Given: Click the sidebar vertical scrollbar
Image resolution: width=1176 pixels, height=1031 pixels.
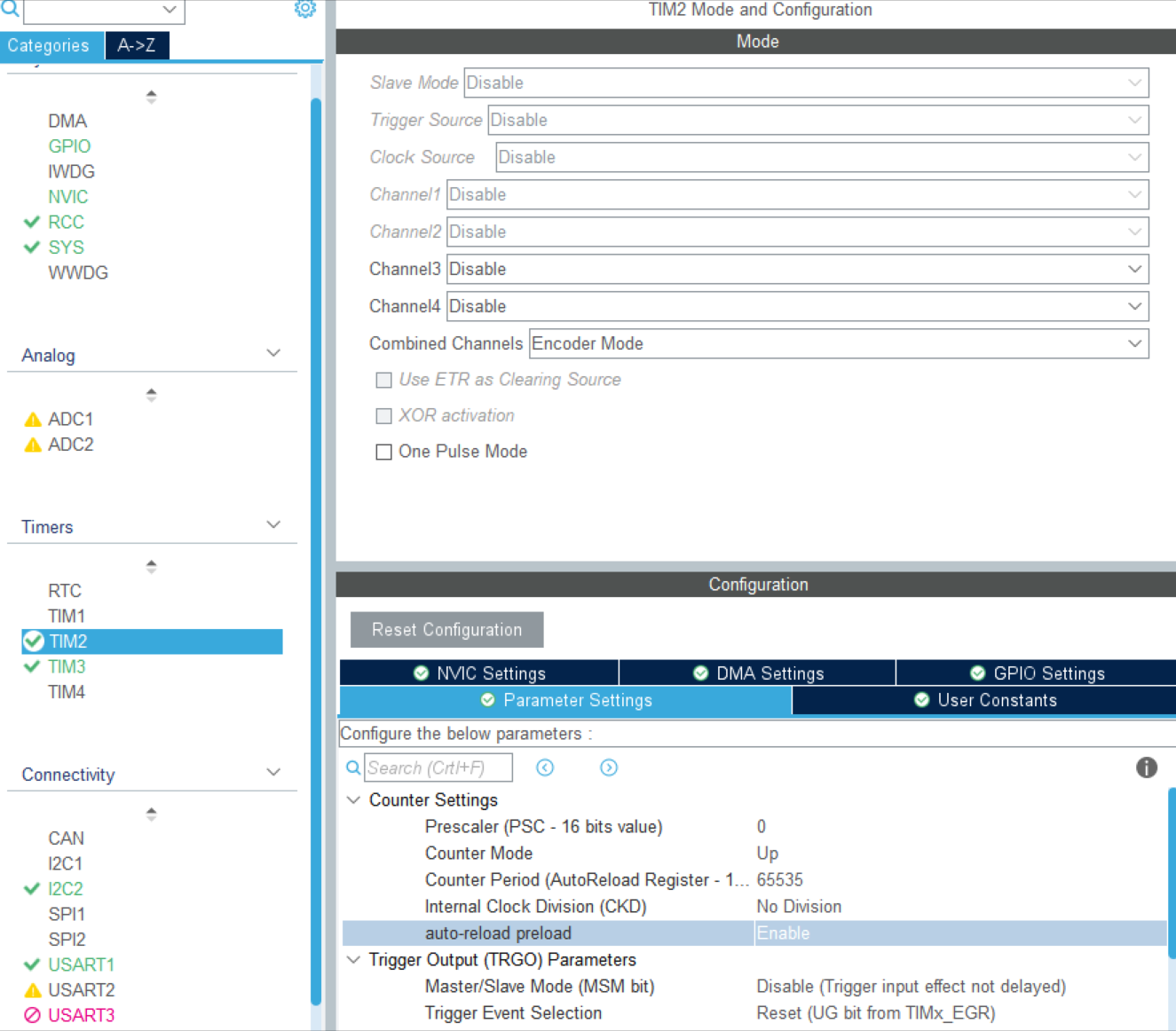Looking at the screenshot, I should click(x=316, y=550).
